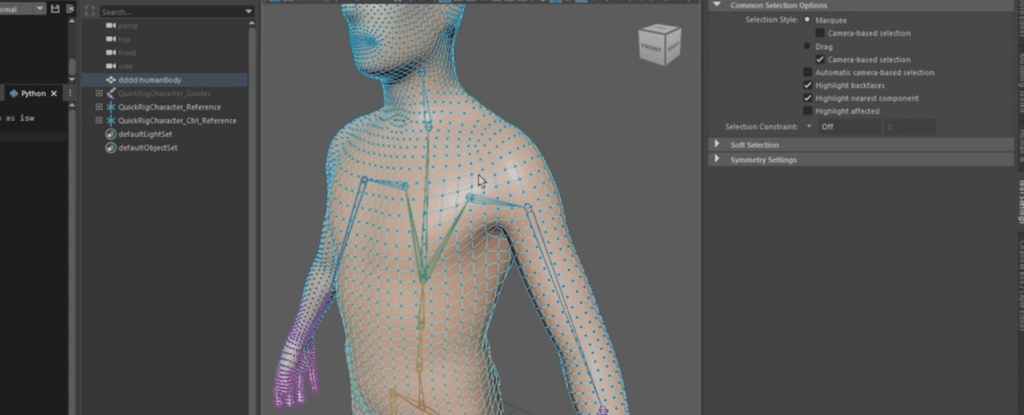
Task: Click the FRONT face of the ViewCube
Action: [651, 49]
